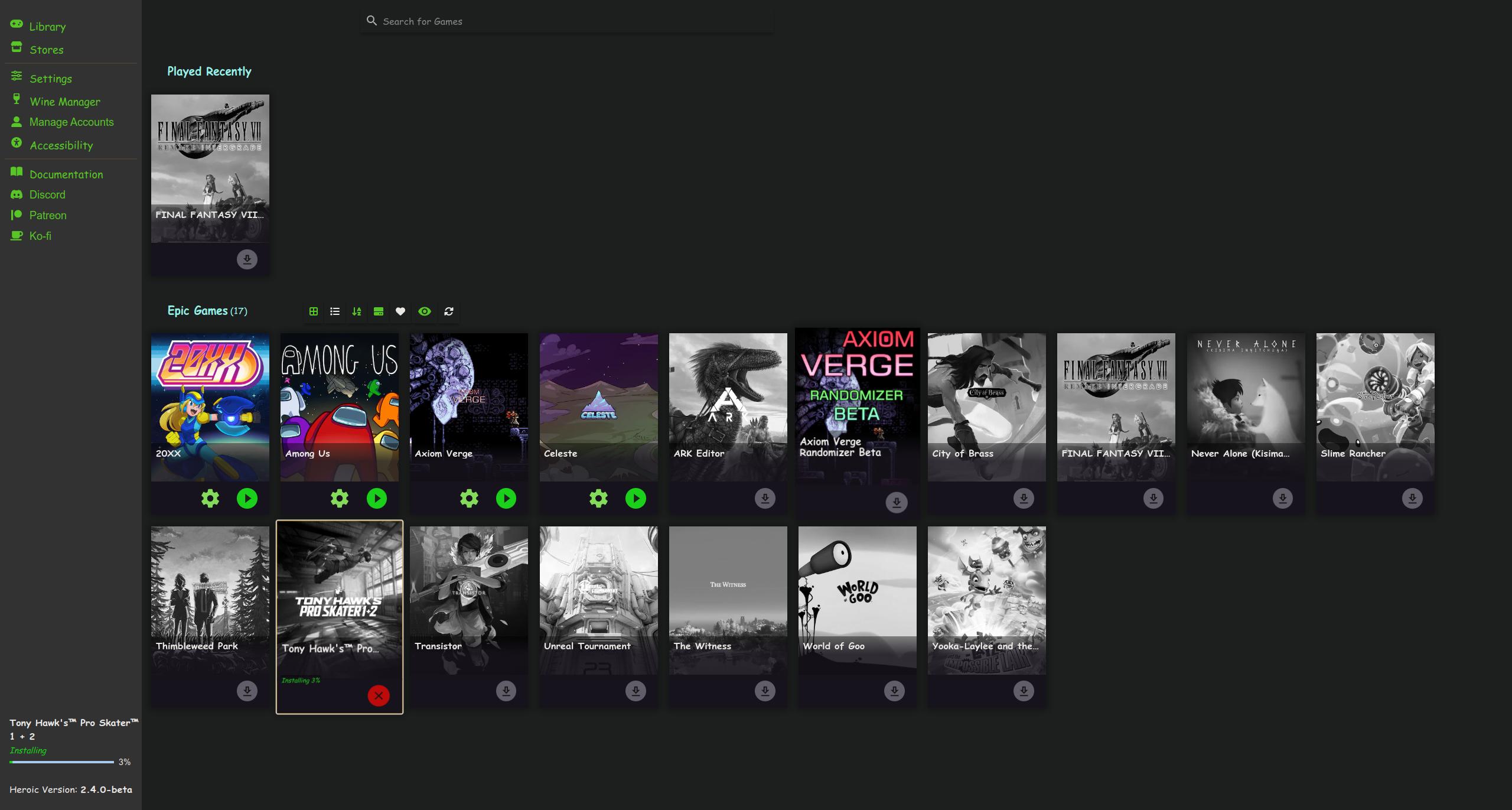1512x810 pixels.
Task: Click the Search for Games field
Action: click(x=567, y=21)
